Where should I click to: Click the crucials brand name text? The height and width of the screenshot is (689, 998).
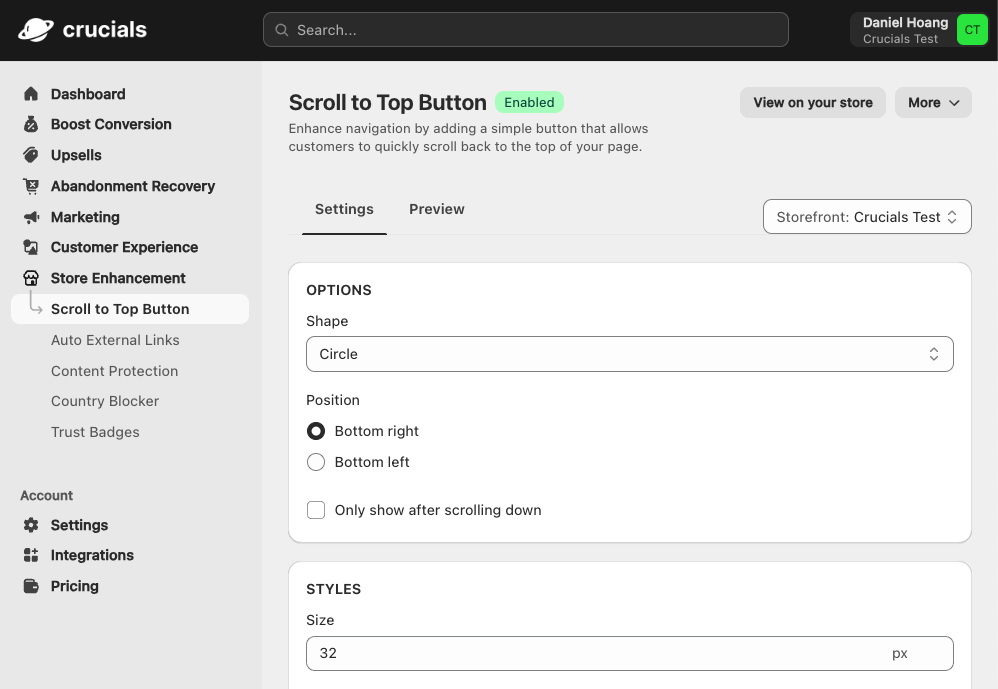(105, 30)
